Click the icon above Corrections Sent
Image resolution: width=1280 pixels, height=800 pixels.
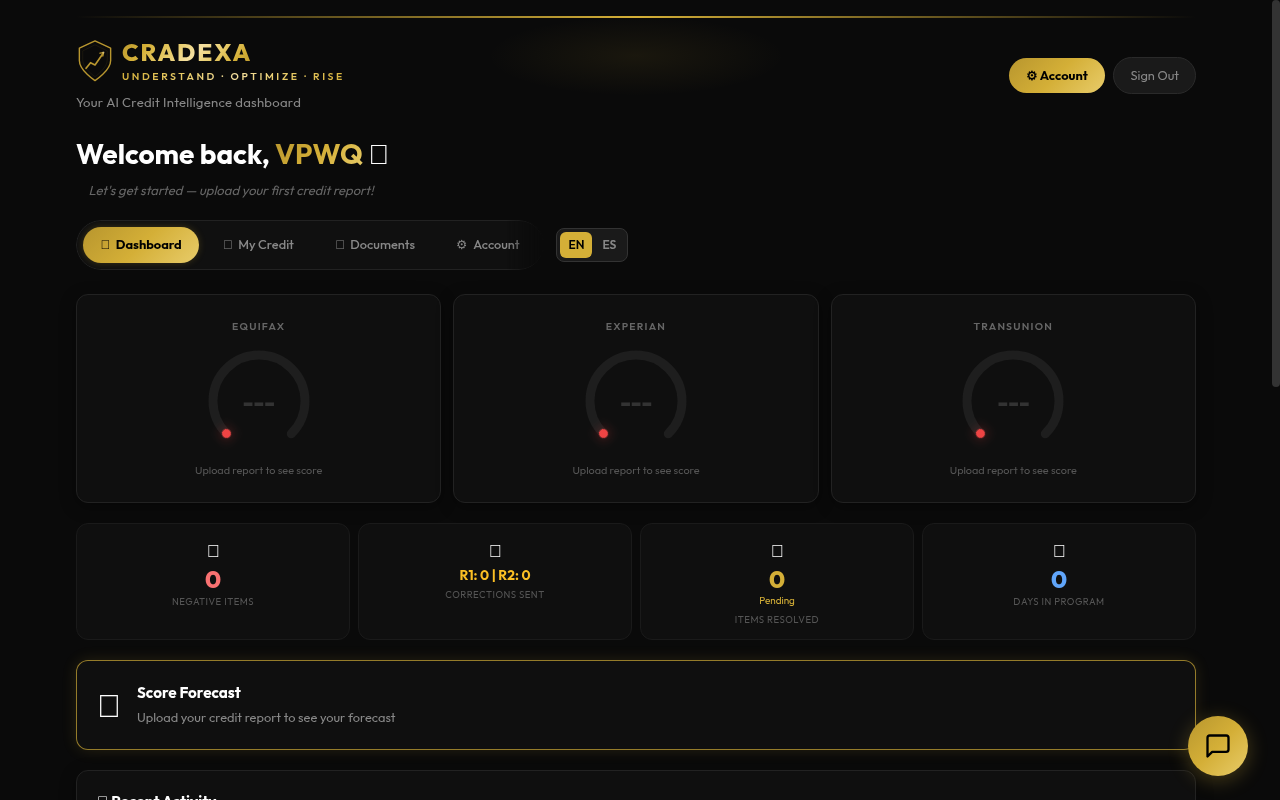pyautogui.click(x=495, y=551)
